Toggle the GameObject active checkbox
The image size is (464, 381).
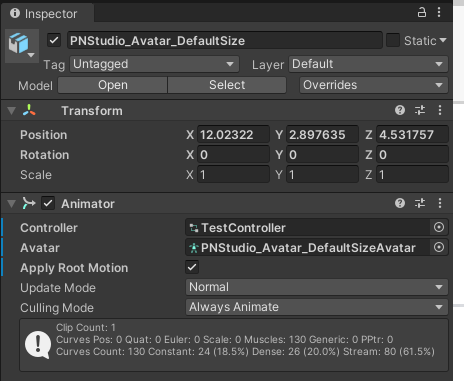tap(54, 41)
